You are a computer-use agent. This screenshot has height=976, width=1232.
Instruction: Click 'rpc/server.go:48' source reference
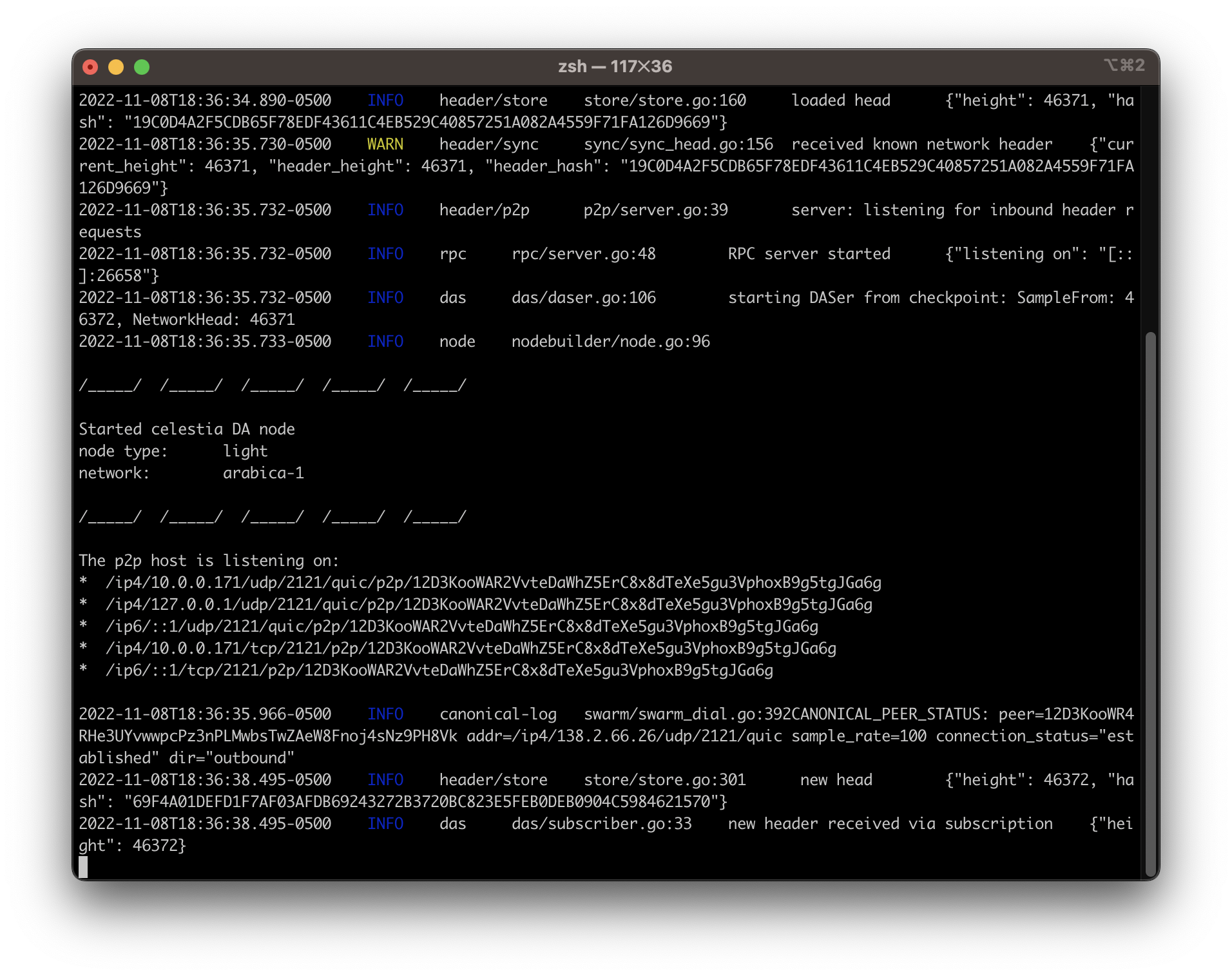coord(584,254)
